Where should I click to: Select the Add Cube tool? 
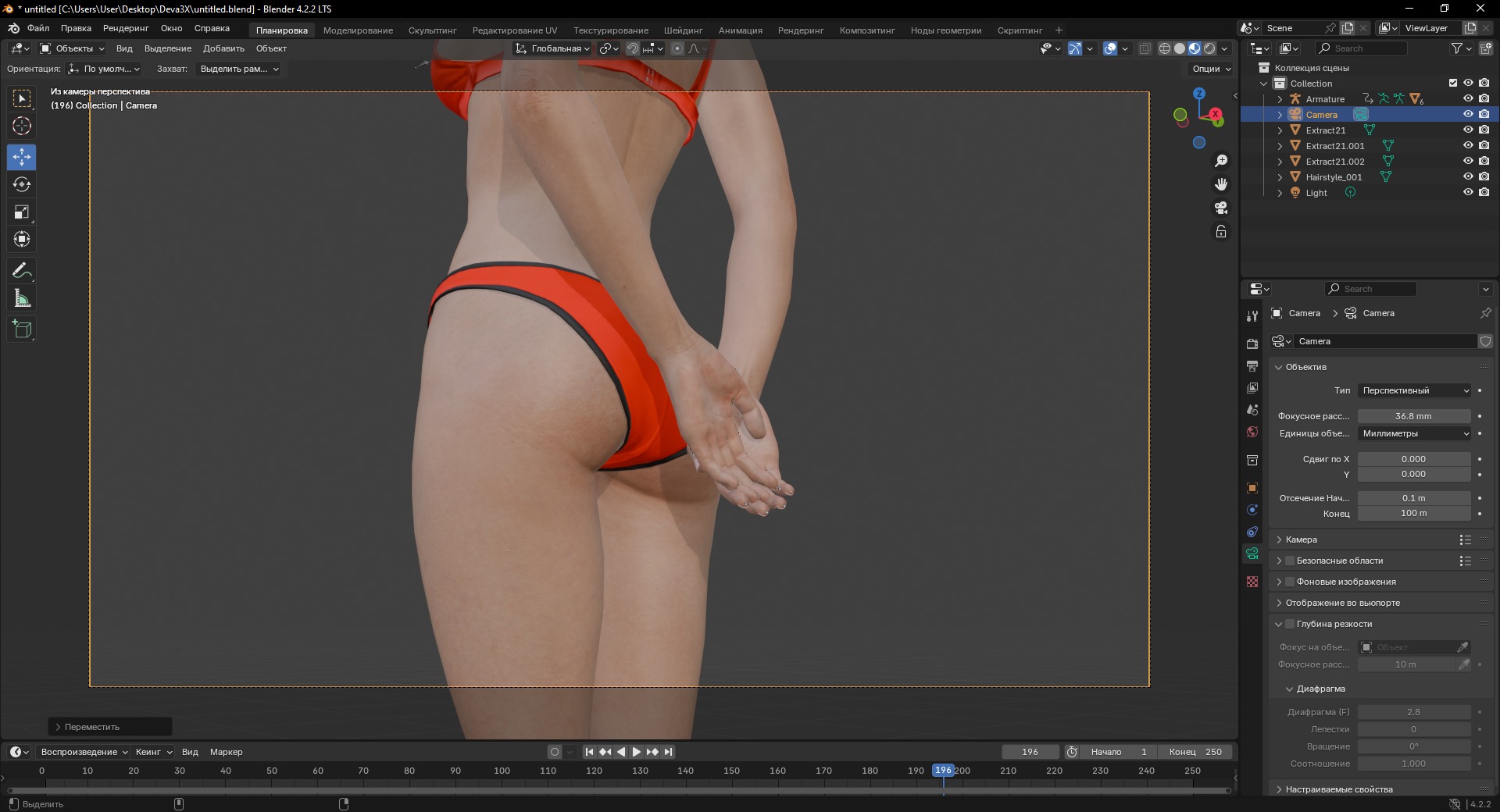point(22,329)
